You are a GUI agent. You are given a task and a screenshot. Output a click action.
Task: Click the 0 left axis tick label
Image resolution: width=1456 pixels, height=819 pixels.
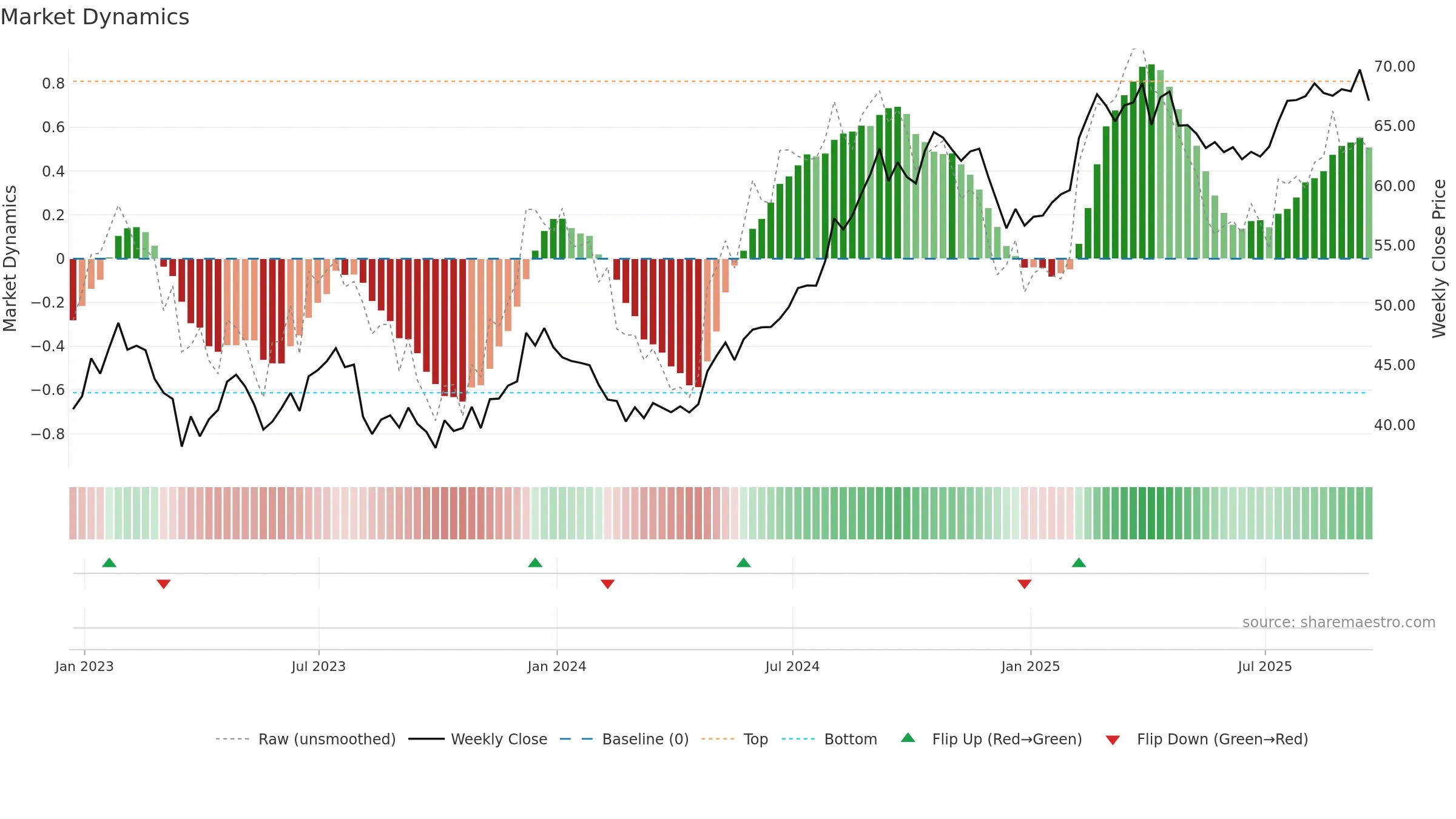[60, 259]
